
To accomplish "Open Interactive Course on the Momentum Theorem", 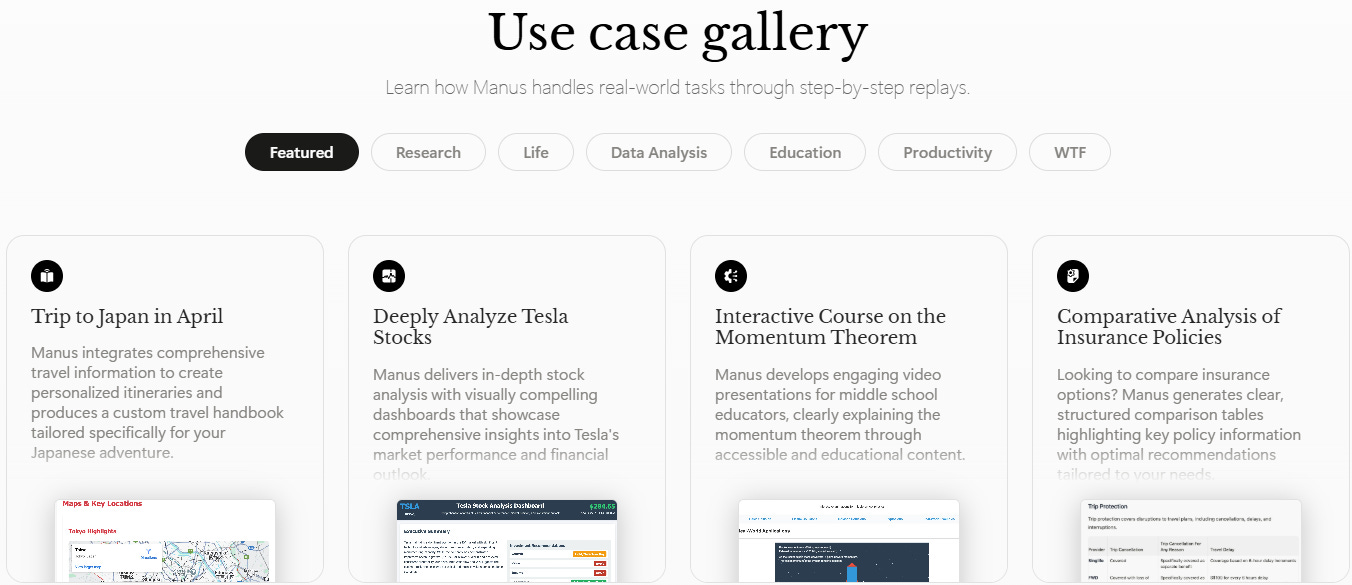I will click(x=830, y=327).
